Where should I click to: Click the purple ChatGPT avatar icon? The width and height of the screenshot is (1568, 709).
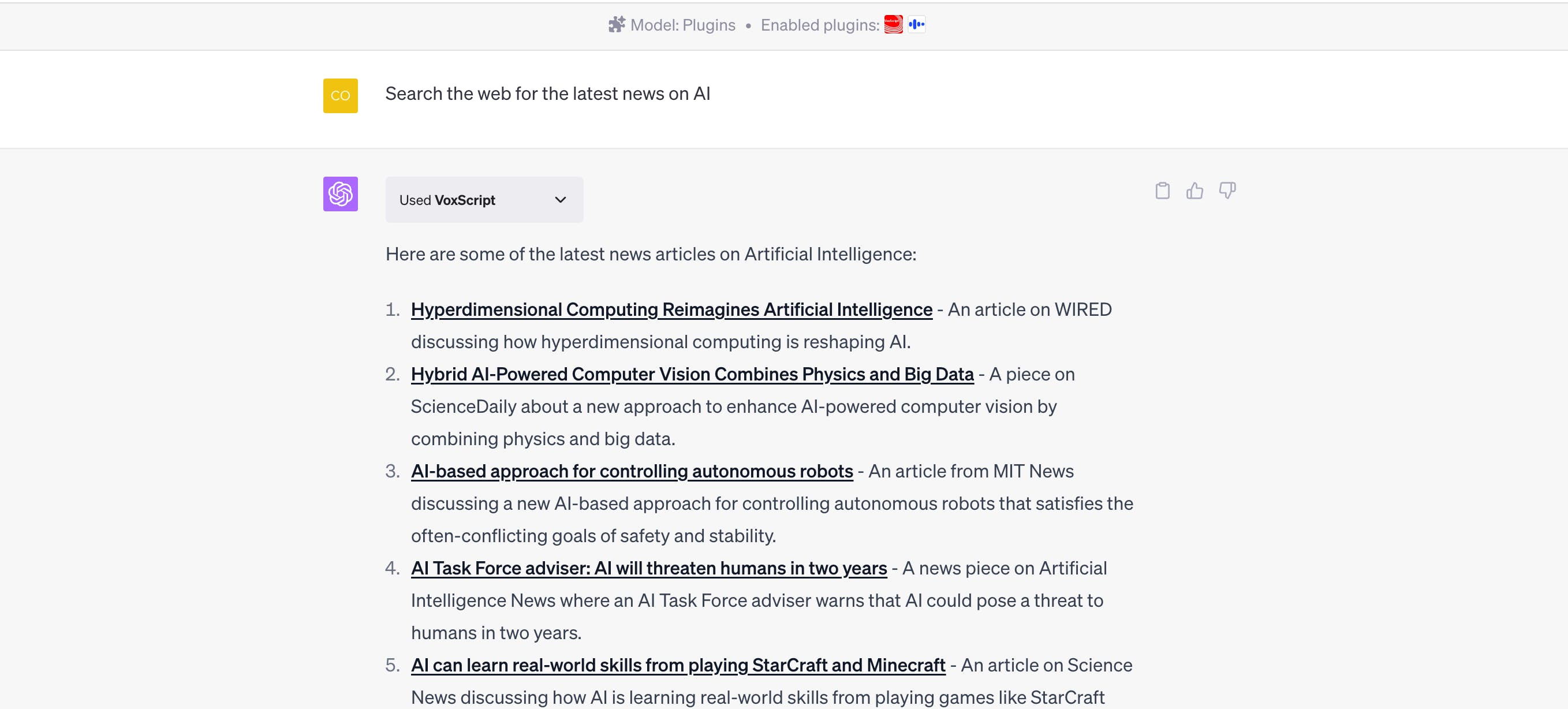[340, 194]
